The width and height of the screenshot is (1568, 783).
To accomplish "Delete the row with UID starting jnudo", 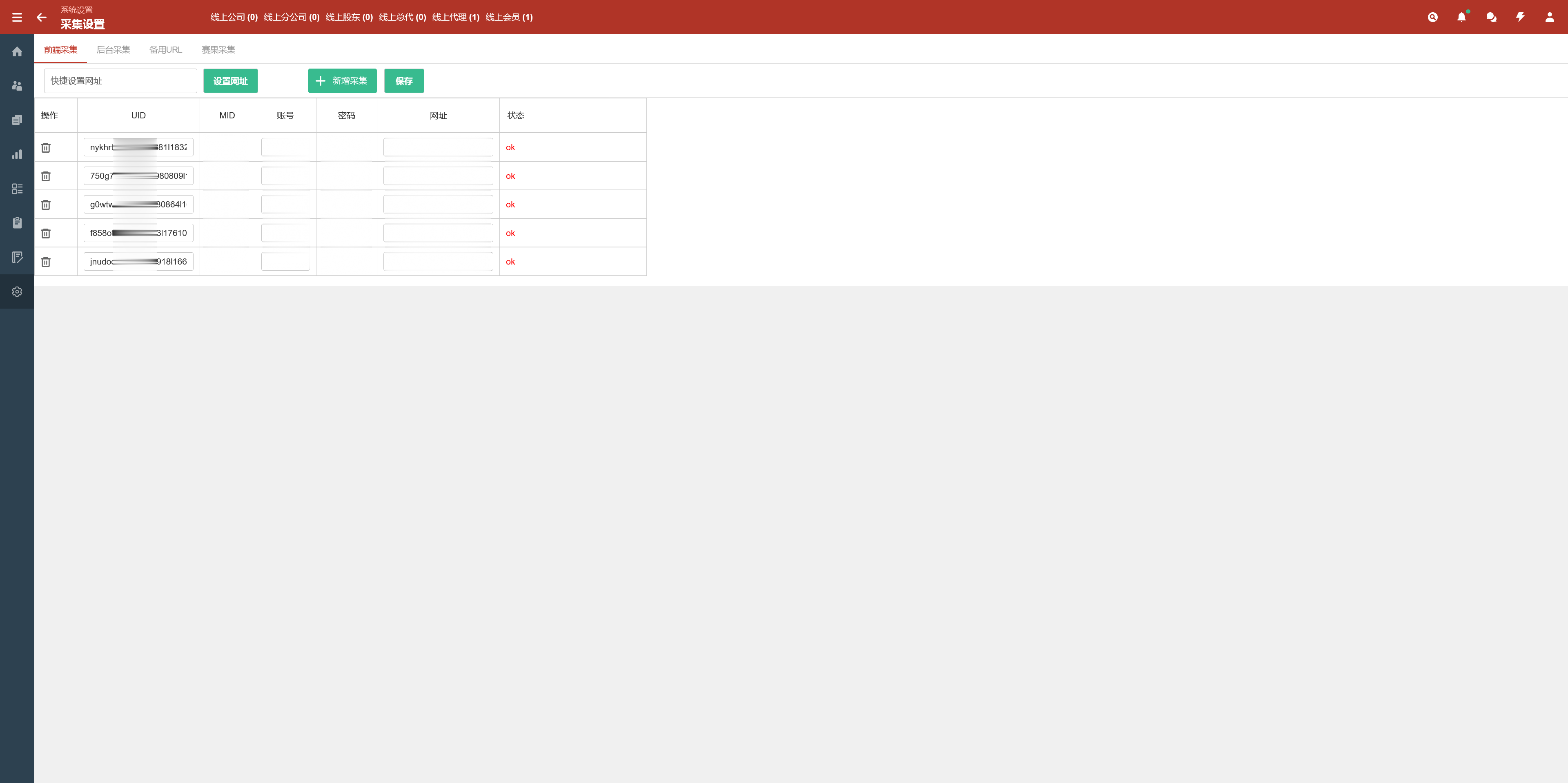I will tap(46, 262).
